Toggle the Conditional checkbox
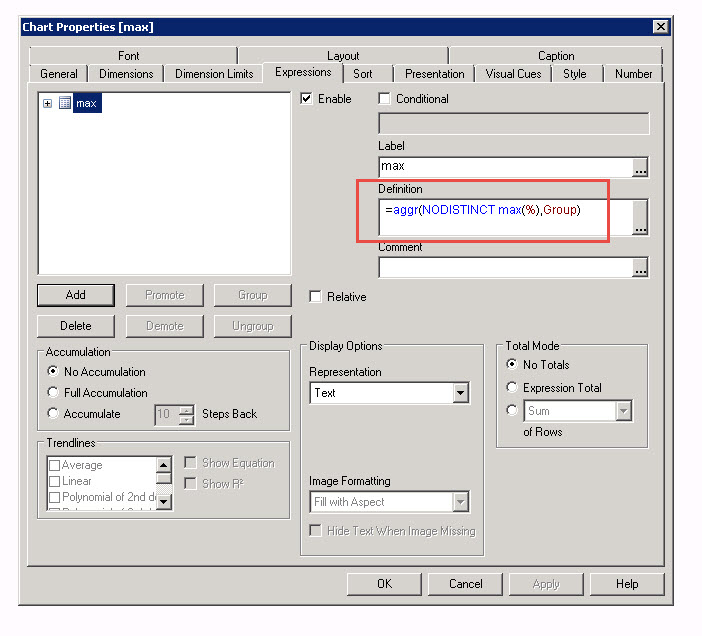Image resolution: width=702 pixels, height=636 pixels. 384,98
